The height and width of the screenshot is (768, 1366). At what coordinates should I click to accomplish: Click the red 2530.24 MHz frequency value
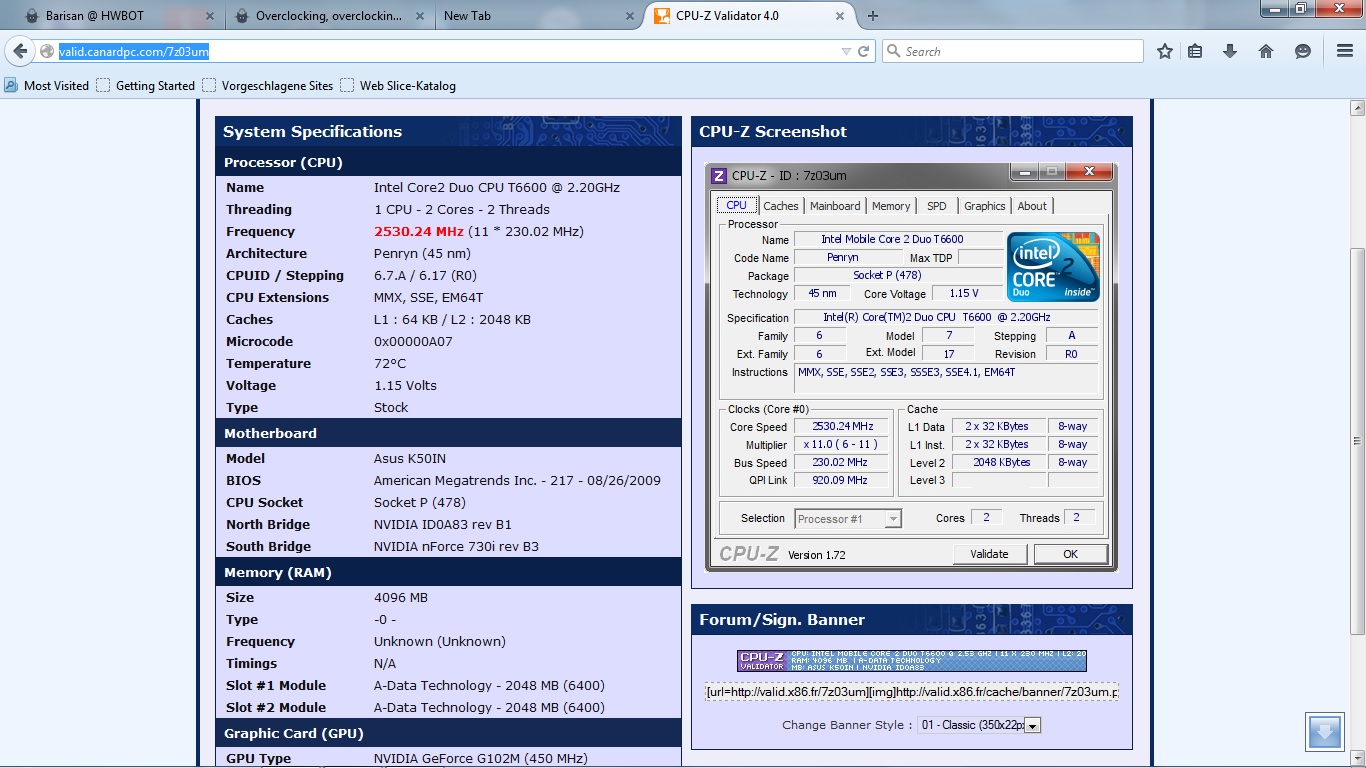pos(418,231)
